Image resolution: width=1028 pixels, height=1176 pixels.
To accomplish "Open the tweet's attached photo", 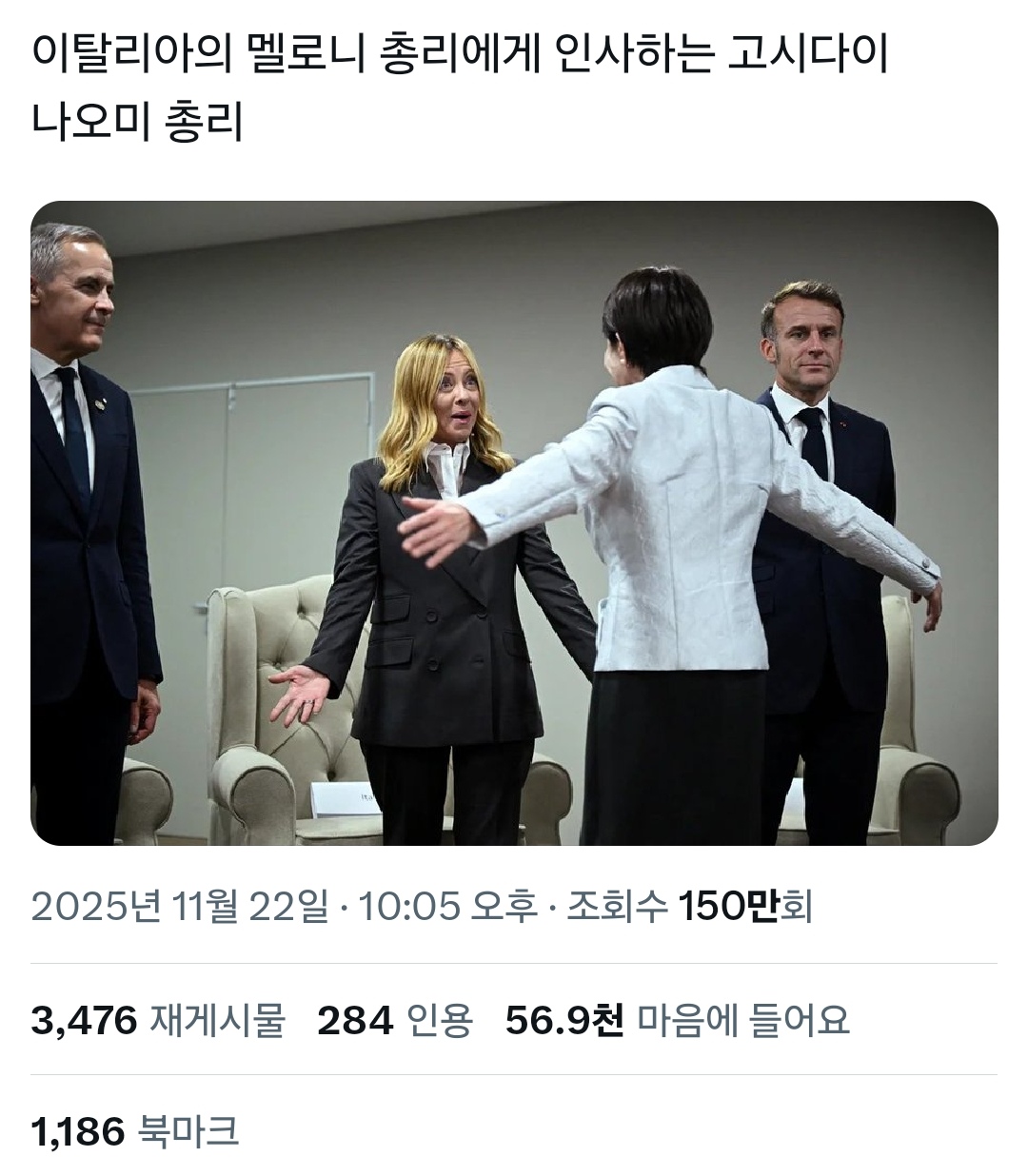I will tap(514, 522).
